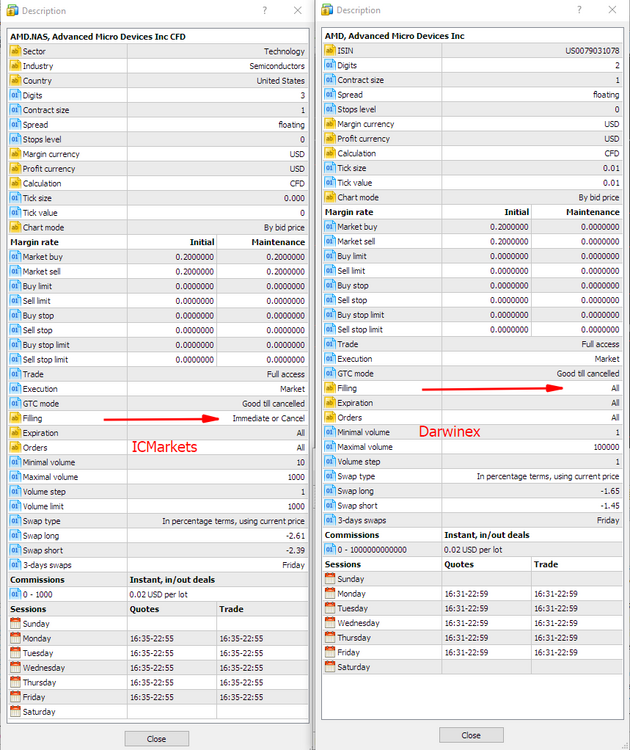
Task: Click the help question mark in left Description window
Action: [x=265, y=10]
